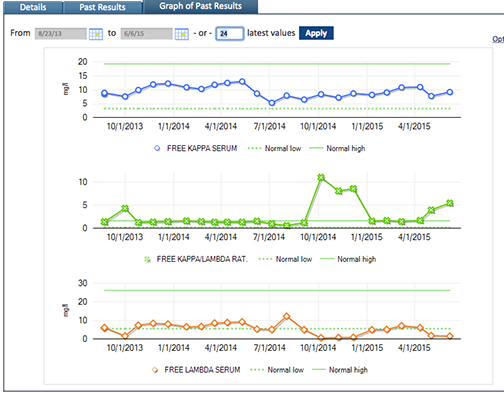Click FREE KAPPA/LAMBDA RAT. legend label
The width and height of the screenshot is (504, 393).
tap(202, 259)
